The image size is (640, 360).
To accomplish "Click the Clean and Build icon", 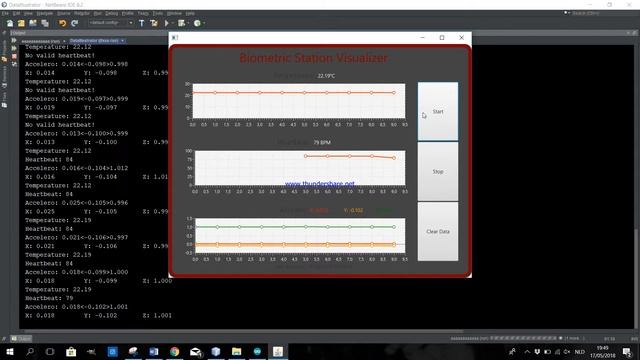I will pos(154,23).
